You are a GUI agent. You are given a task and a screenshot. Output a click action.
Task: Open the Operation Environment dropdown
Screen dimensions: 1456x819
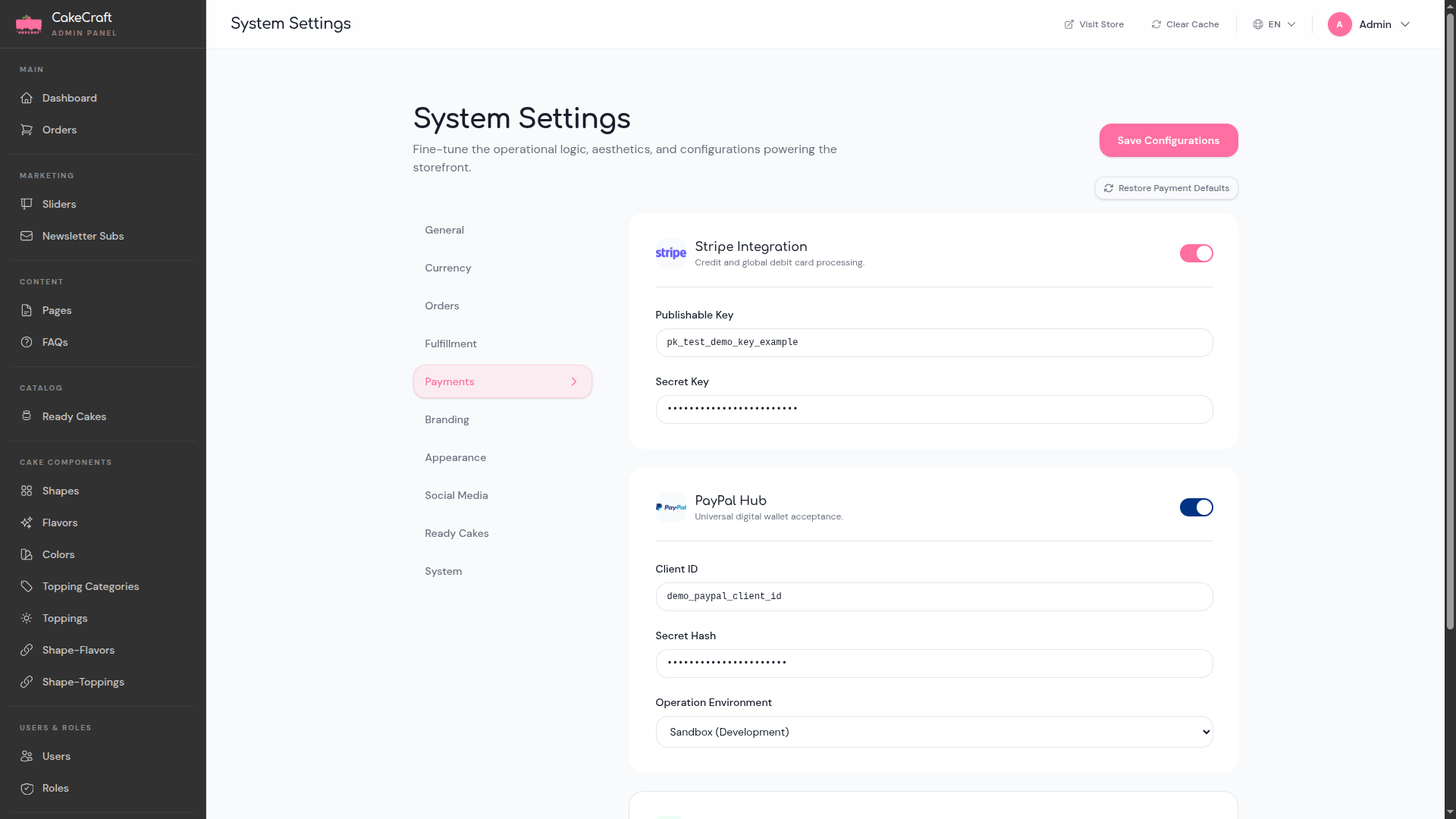pos(934,731)
